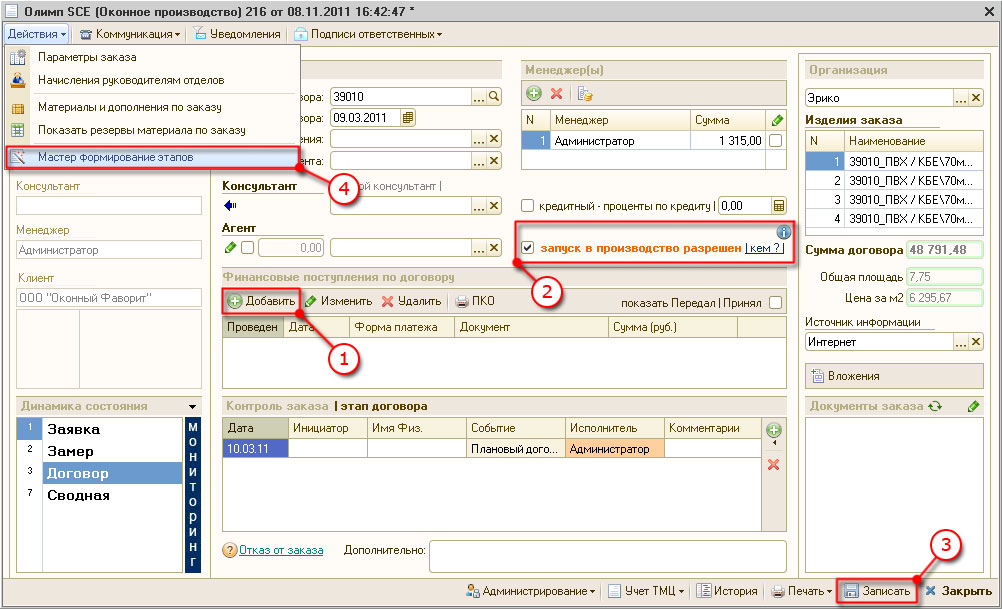Toggle показать Передал | Принял checkbox

pos(775,302)
